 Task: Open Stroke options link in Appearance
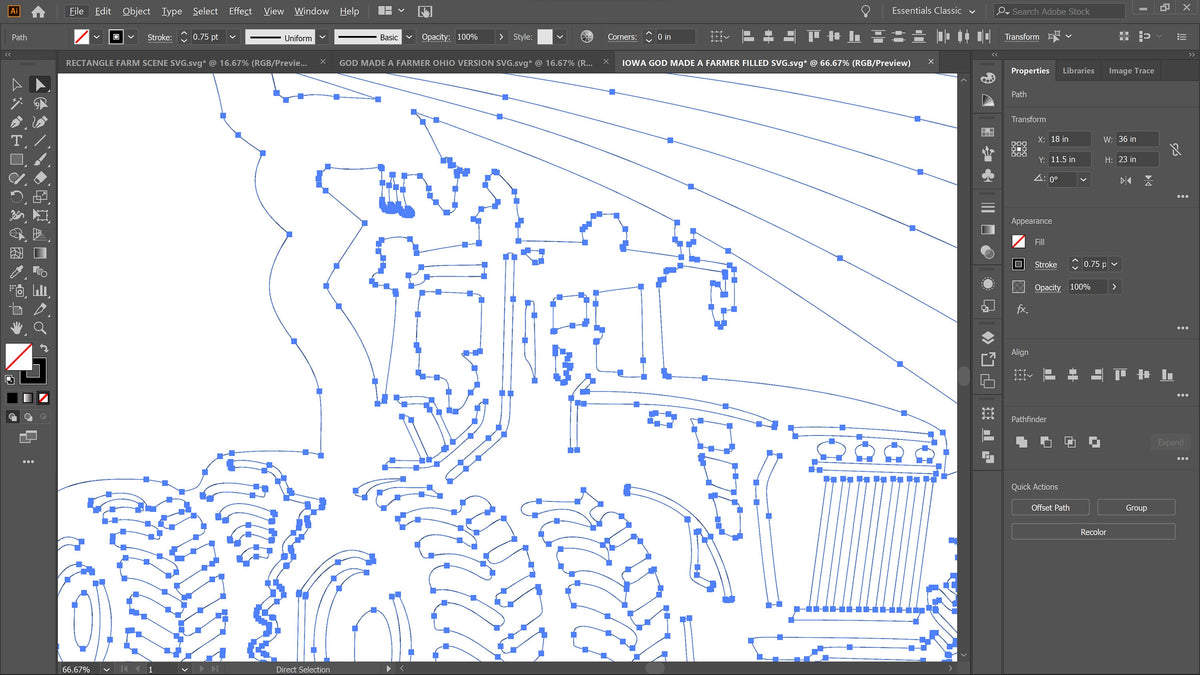pyautogui.click(x=1045, y=265)
